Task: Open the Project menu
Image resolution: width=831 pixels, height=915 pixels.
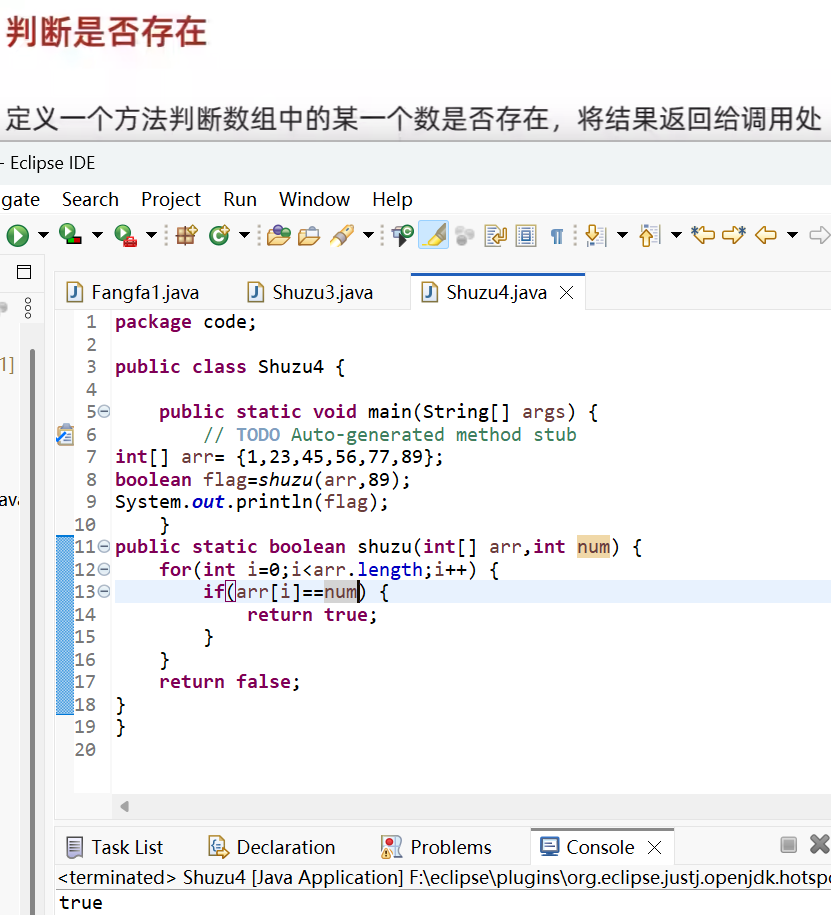Action: [171, 200]
